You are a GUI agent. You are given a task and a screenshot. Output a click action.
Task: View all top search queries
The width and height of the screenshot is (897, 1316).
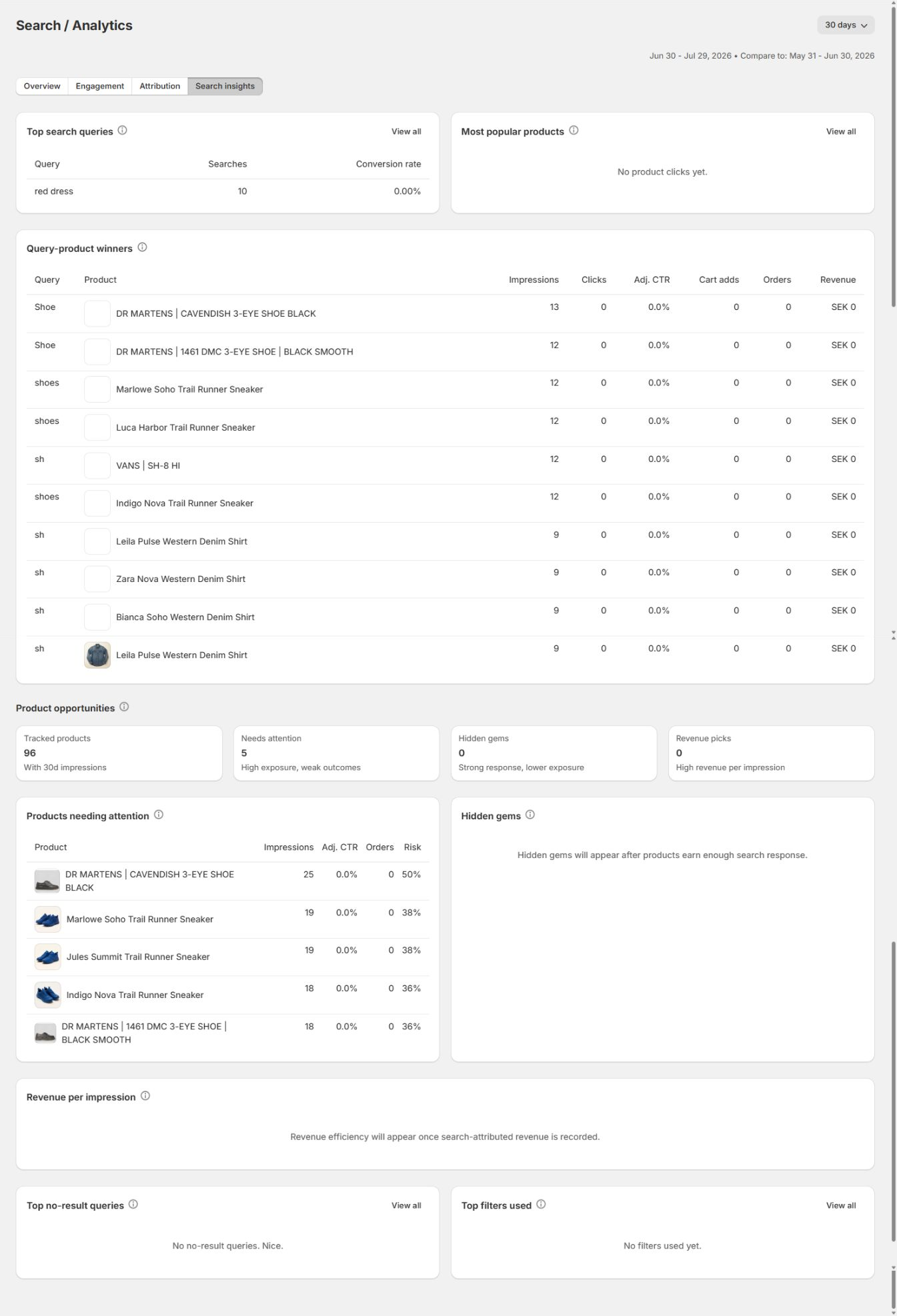point(406,131)
